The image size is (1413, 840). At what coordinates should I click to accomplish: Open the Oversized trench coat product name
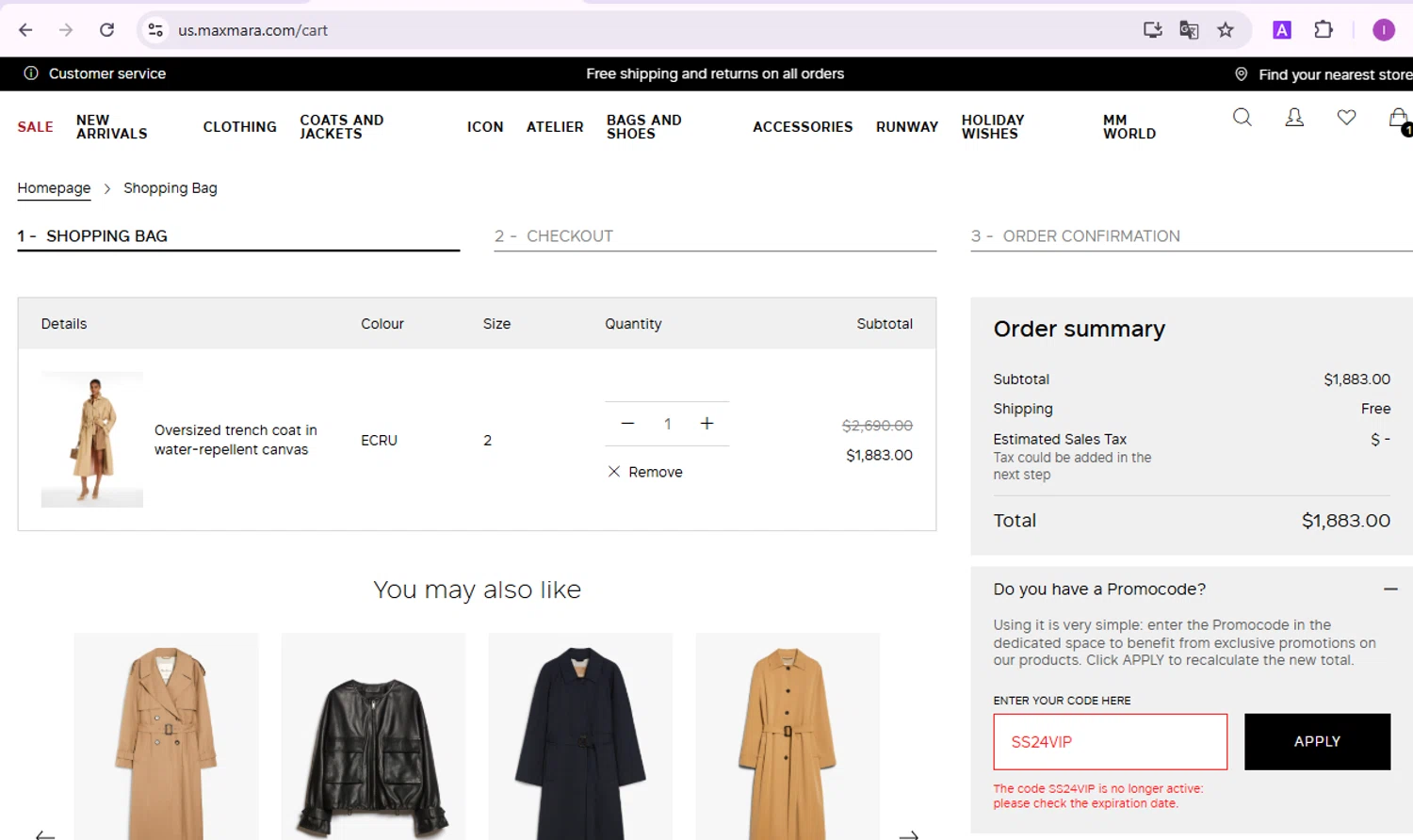pos(235,440)
